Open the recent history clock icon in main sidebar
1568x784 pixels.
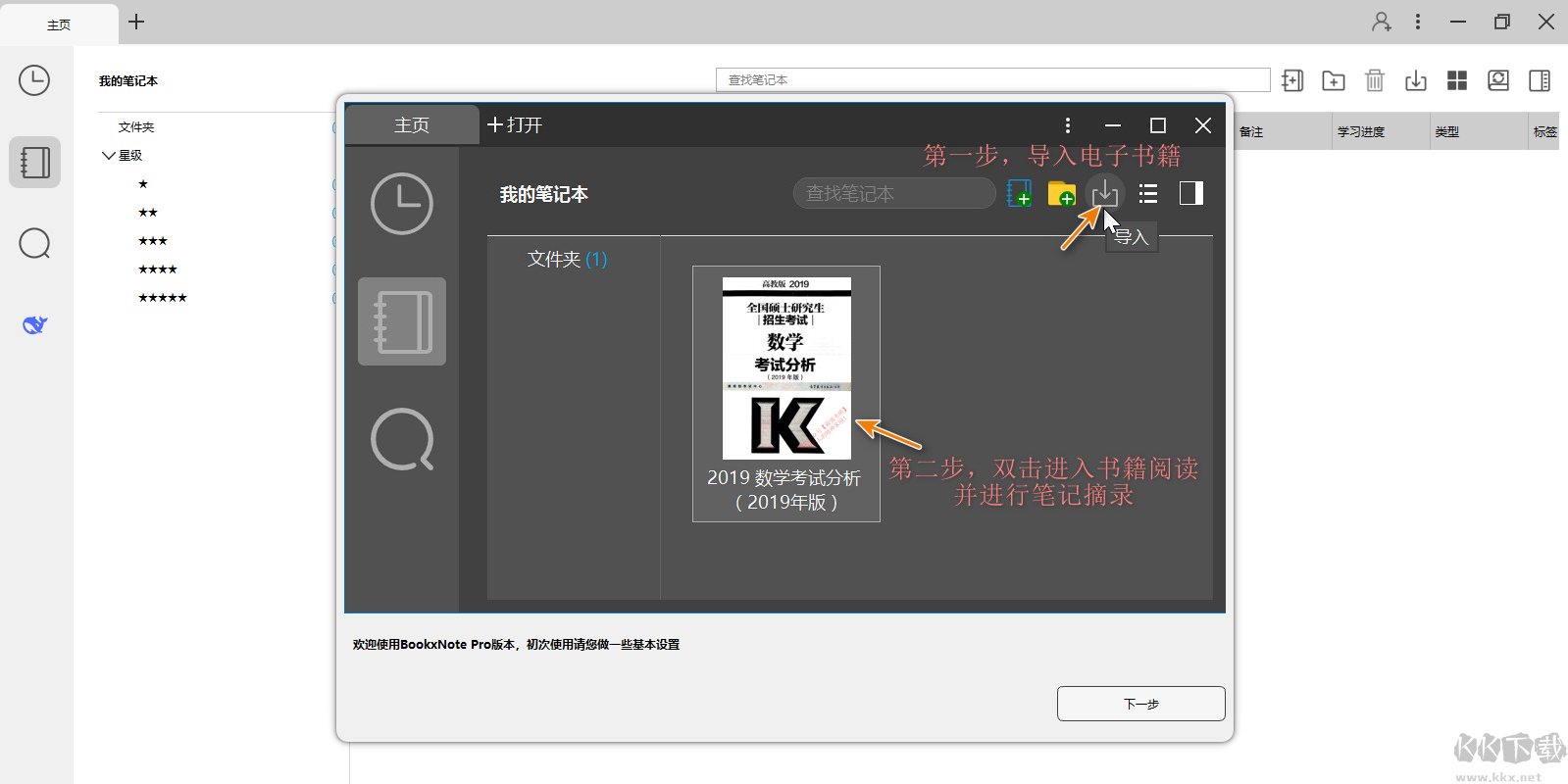coord(34,80)
